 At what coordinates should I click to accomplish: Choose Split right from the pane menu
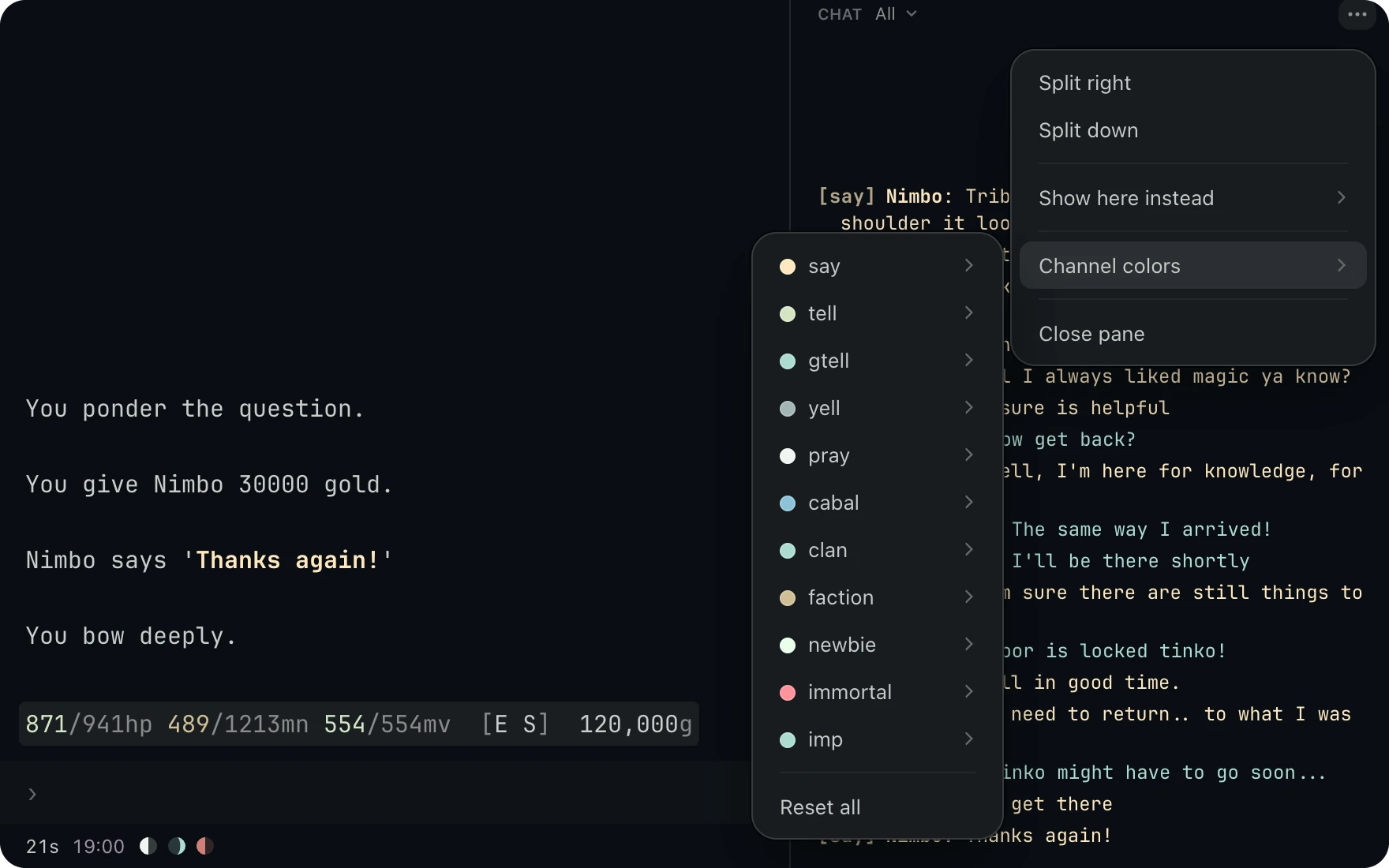1192,83
